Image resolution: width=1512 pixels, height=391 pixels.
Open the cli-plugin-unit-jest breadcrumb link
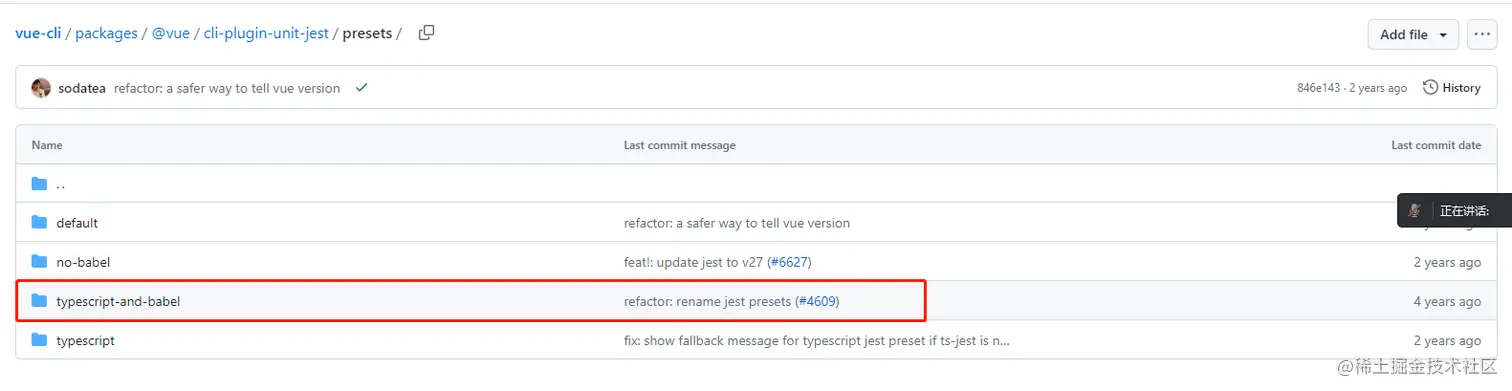[x=266, y=33]
